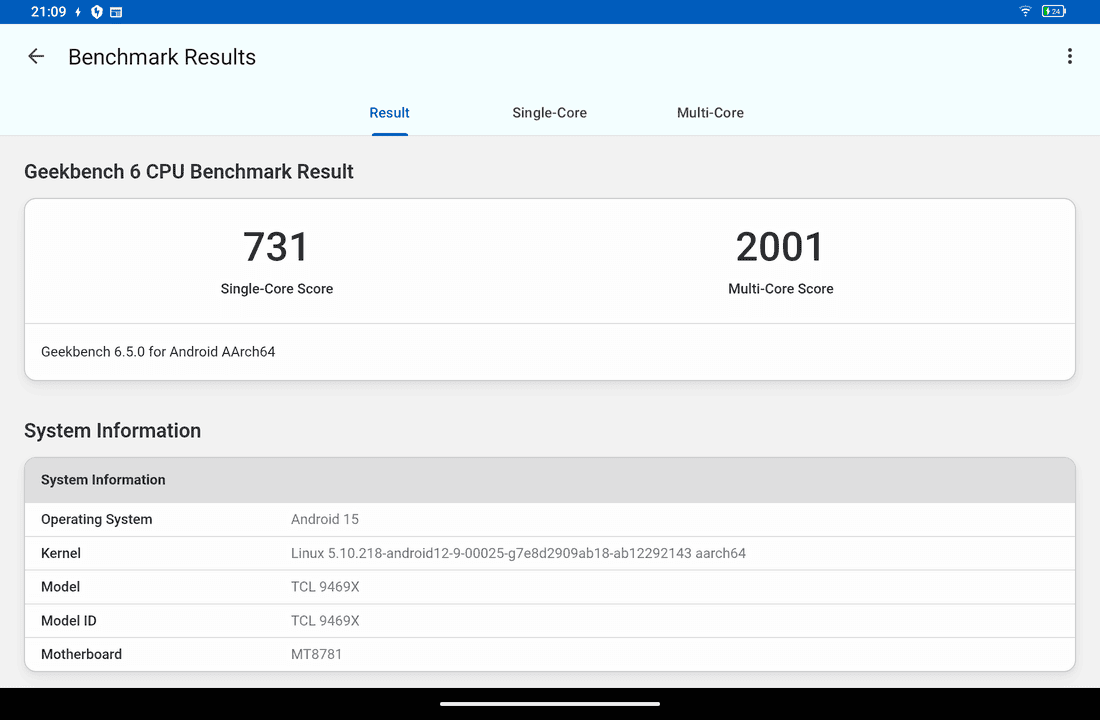Tap the 21:09 clock in status bar

pos(48,12)
